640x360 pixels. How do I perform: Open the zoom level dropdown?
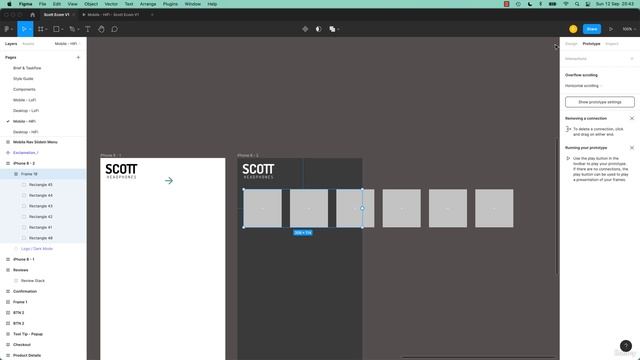(629, 29)
